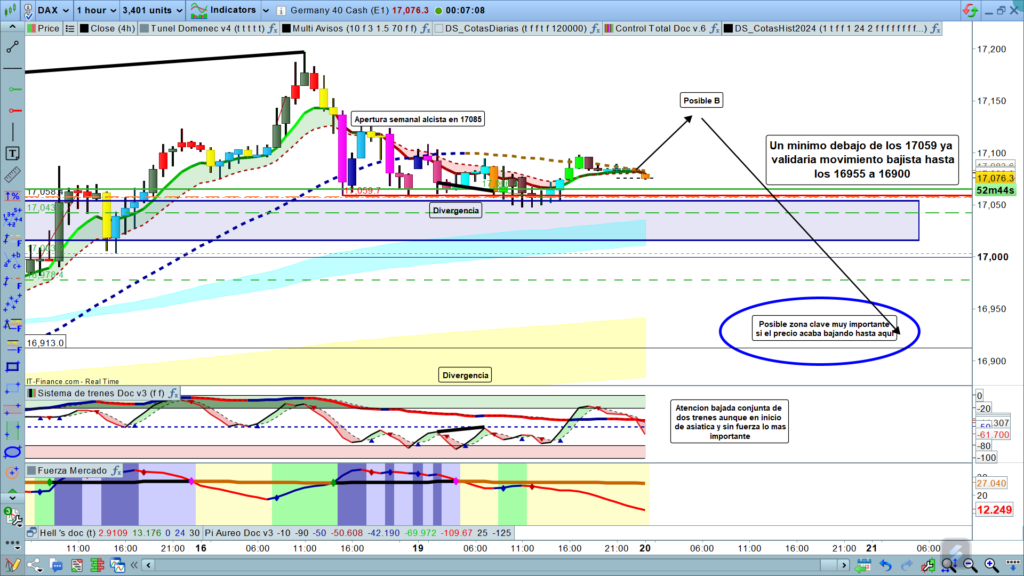Toggle the Close (4h) color box
The image size is (1024, 576).
pyautogui.click(x=83, y=29)
